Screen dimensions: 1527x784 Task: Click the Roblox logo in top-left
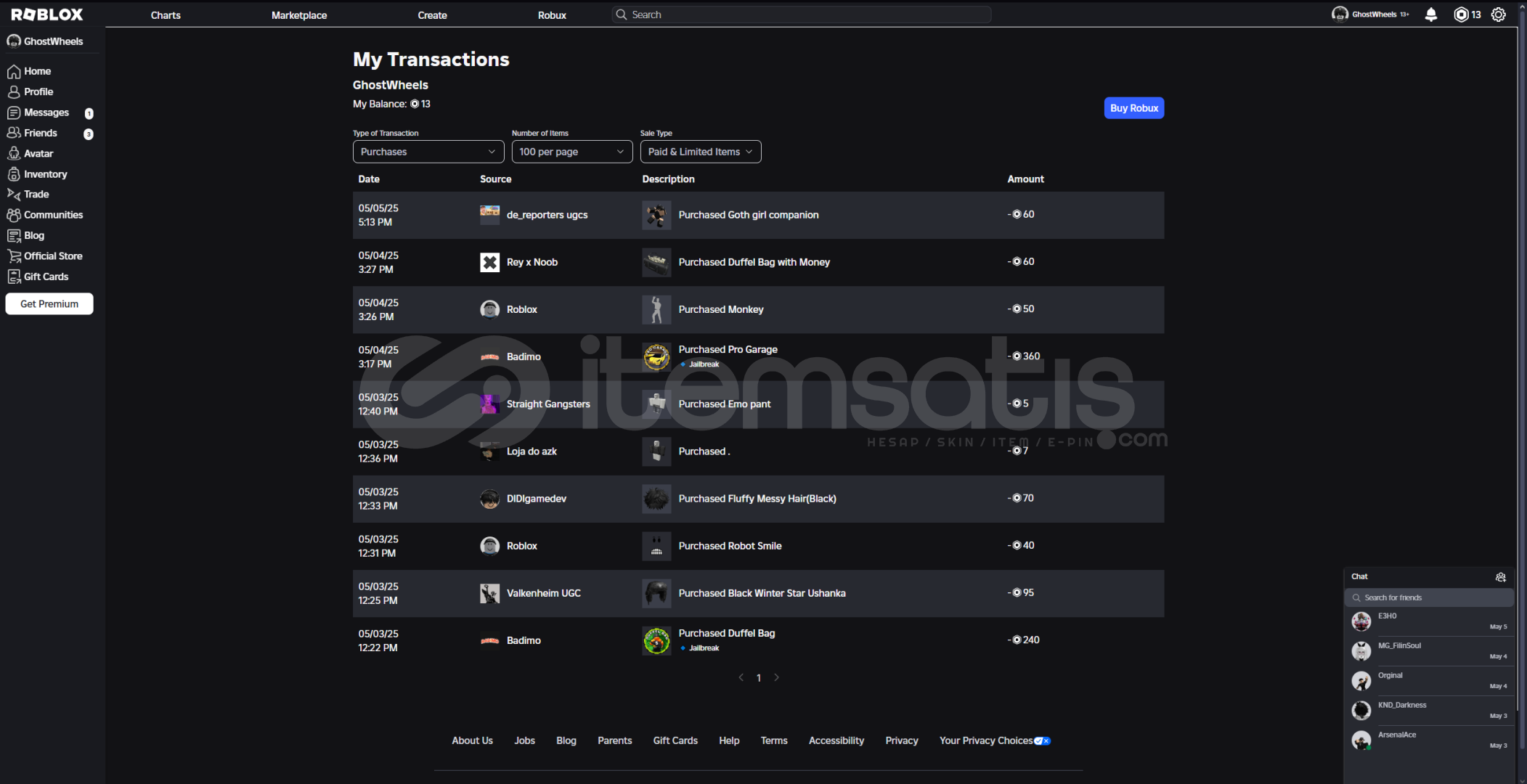(x=47, y=15)
